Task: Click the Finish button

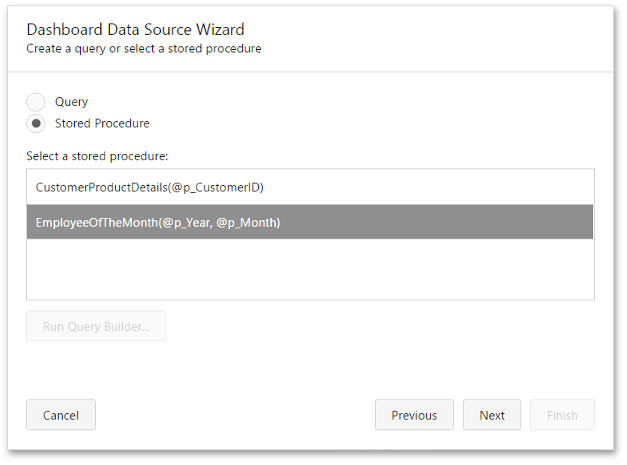Action: coord(562,415)
